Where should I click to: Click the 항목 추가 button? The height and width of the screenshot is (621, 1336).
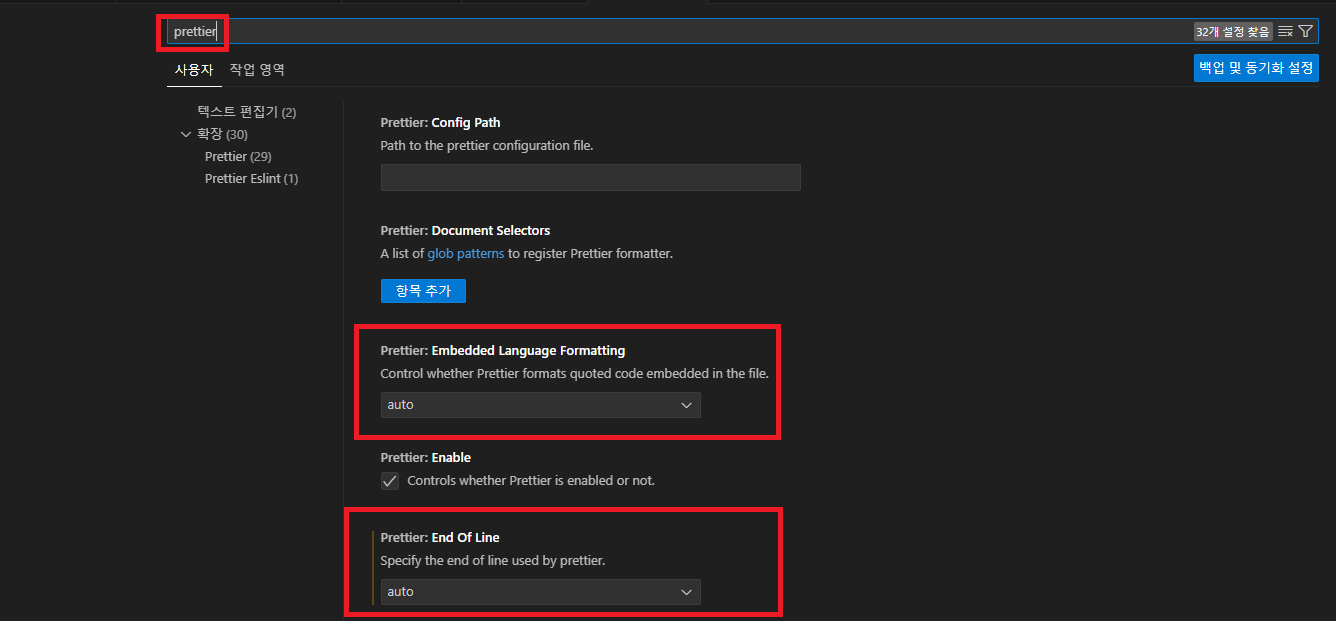pyautogui.click(x=423, y=291)
